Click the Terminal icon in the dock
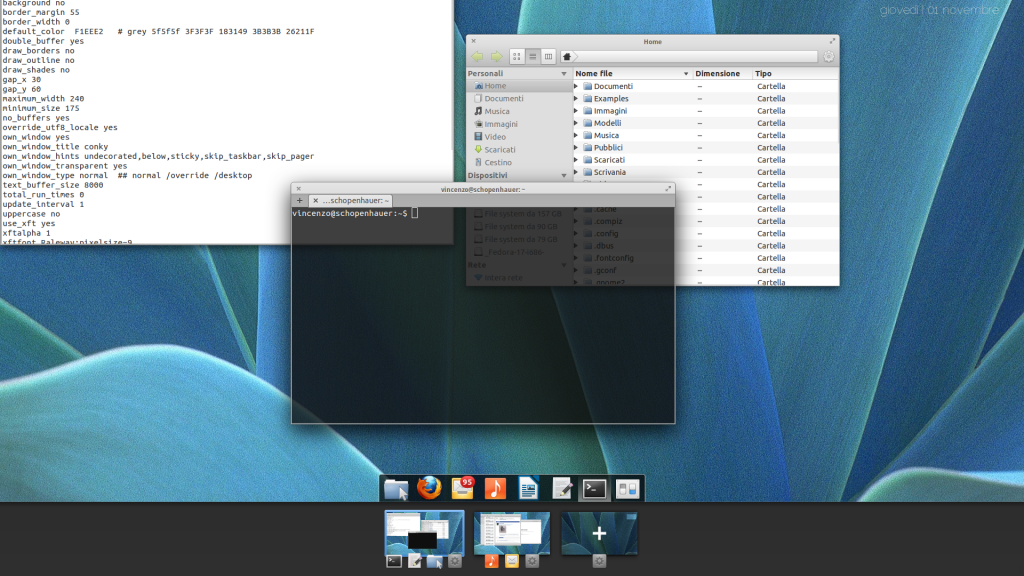The width and height of the screenshot is (1024, 576). tap(594, 488)
